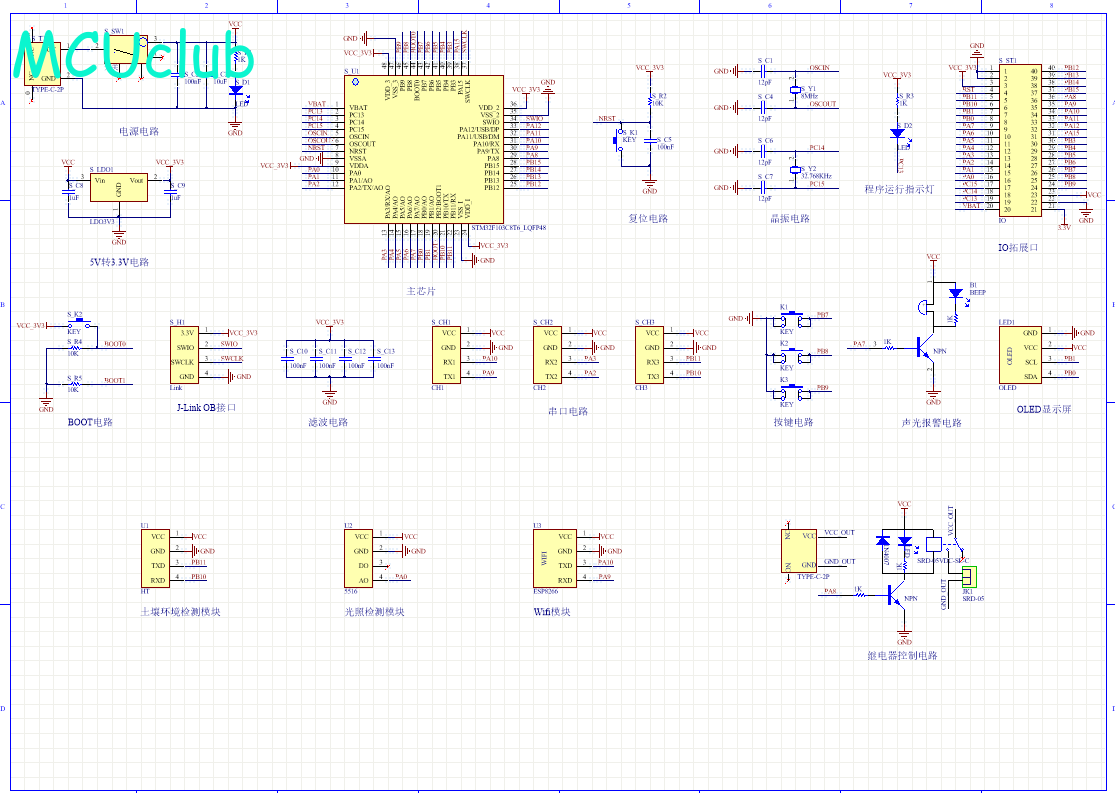Select the 32.768KHz crystal S_Y2
Screen dimensions: 1115x793
tap(794, 170)
